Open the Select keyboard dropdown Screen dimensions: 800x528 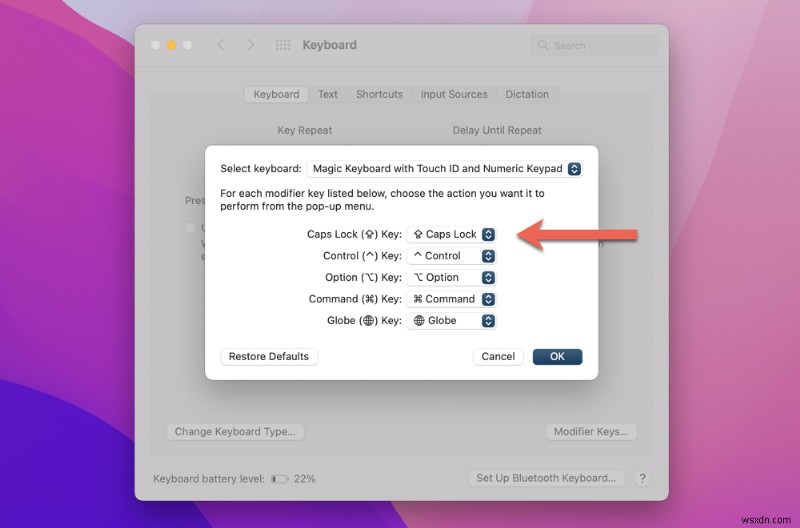click(444, 169)
